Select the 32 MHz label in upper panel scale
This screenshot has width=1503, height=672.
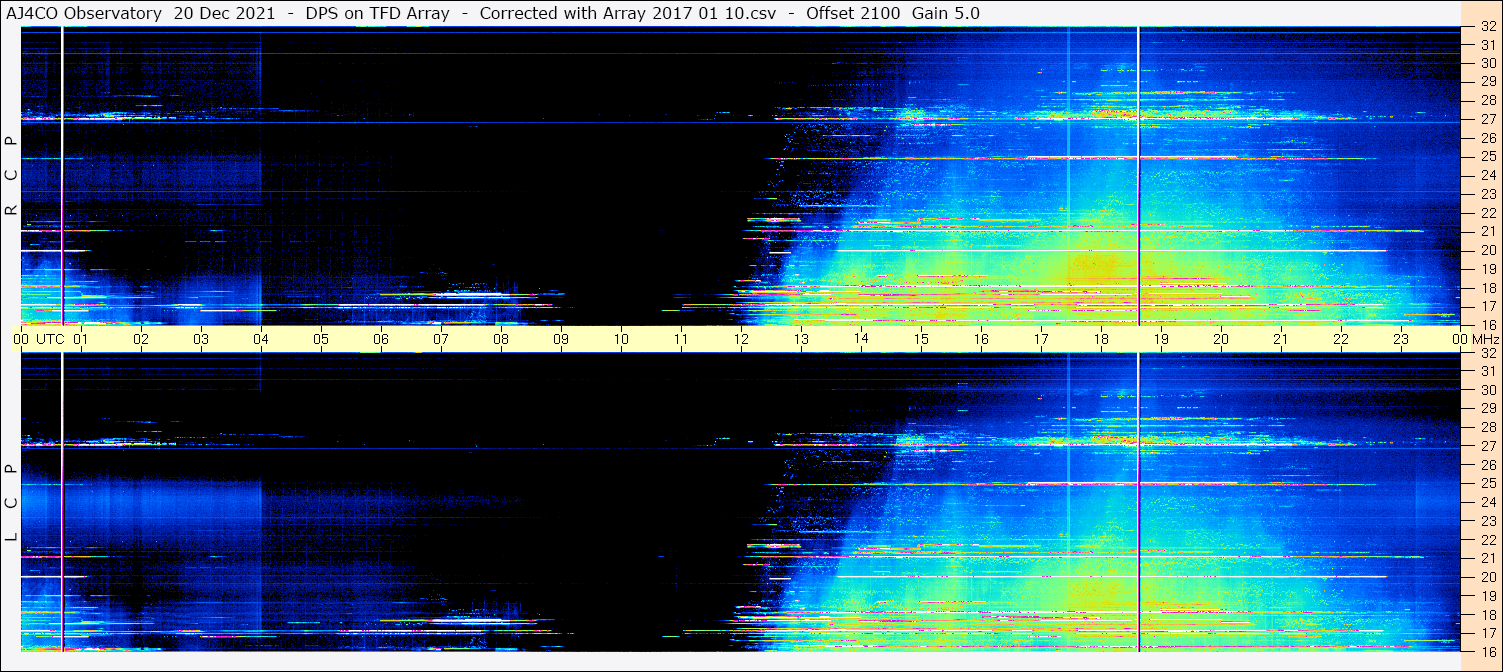[1488, 27]
